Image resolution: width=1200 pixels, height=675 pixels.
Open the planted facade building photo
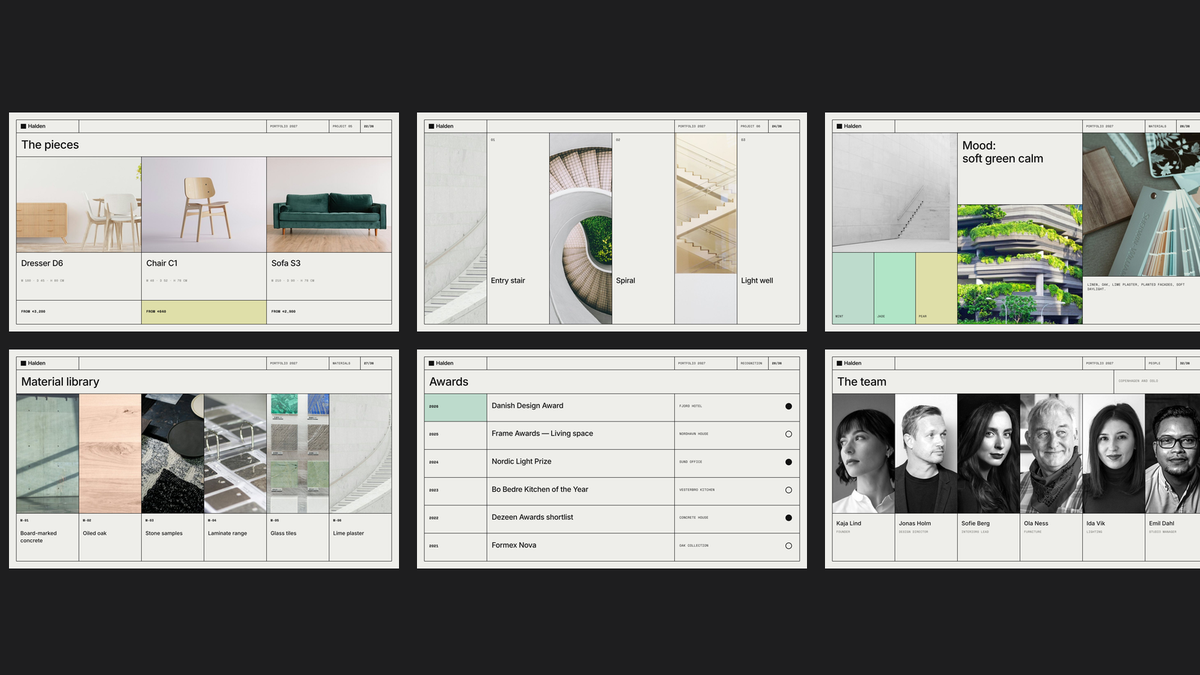(x=1019, y=264)
